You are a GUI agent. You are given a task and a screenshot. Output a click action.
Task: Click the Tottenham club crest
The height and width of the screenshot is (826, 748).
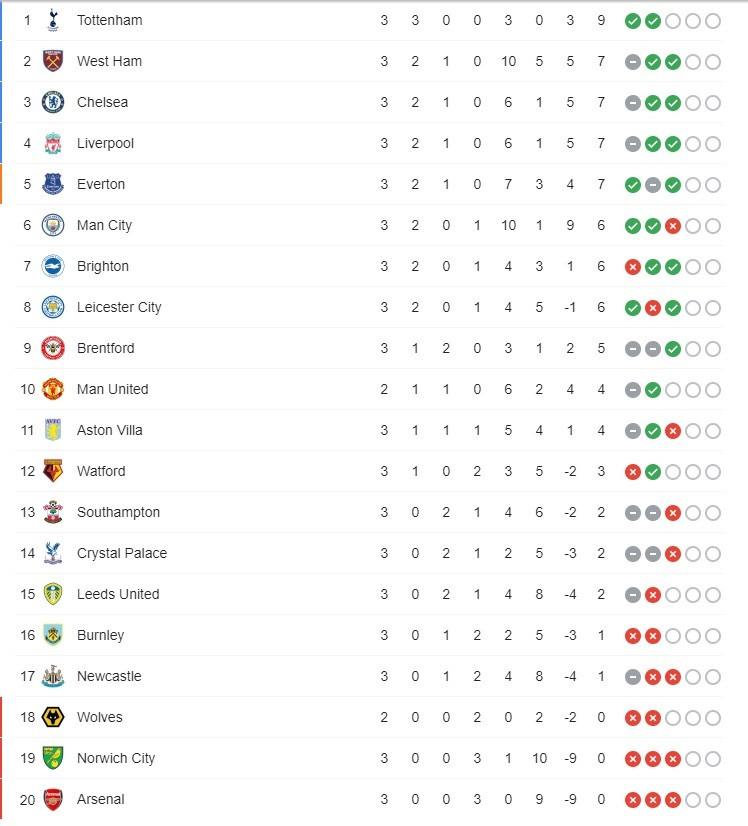click(x=52, y=20)
